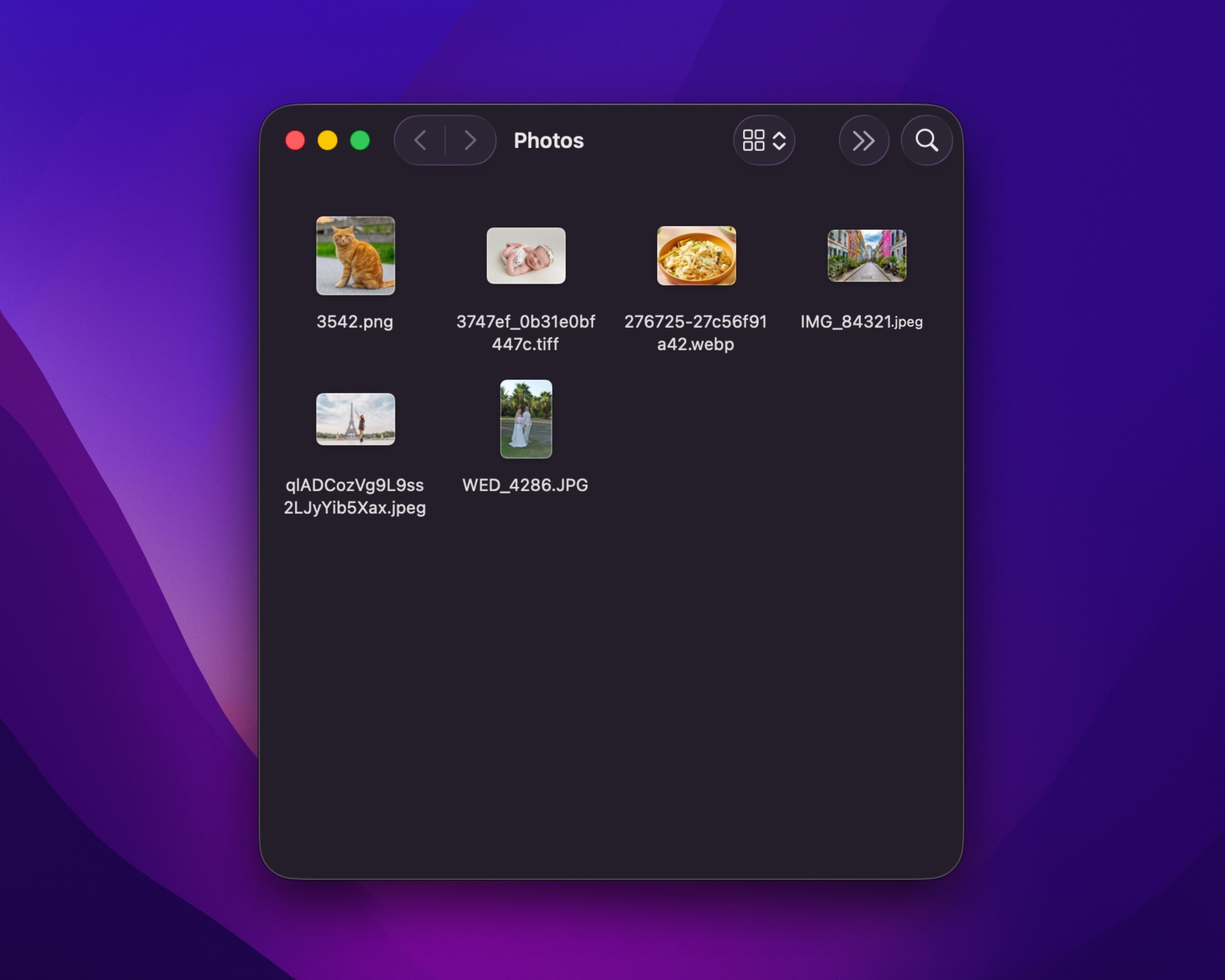Open the icon view options dropdown

(764, 140)
